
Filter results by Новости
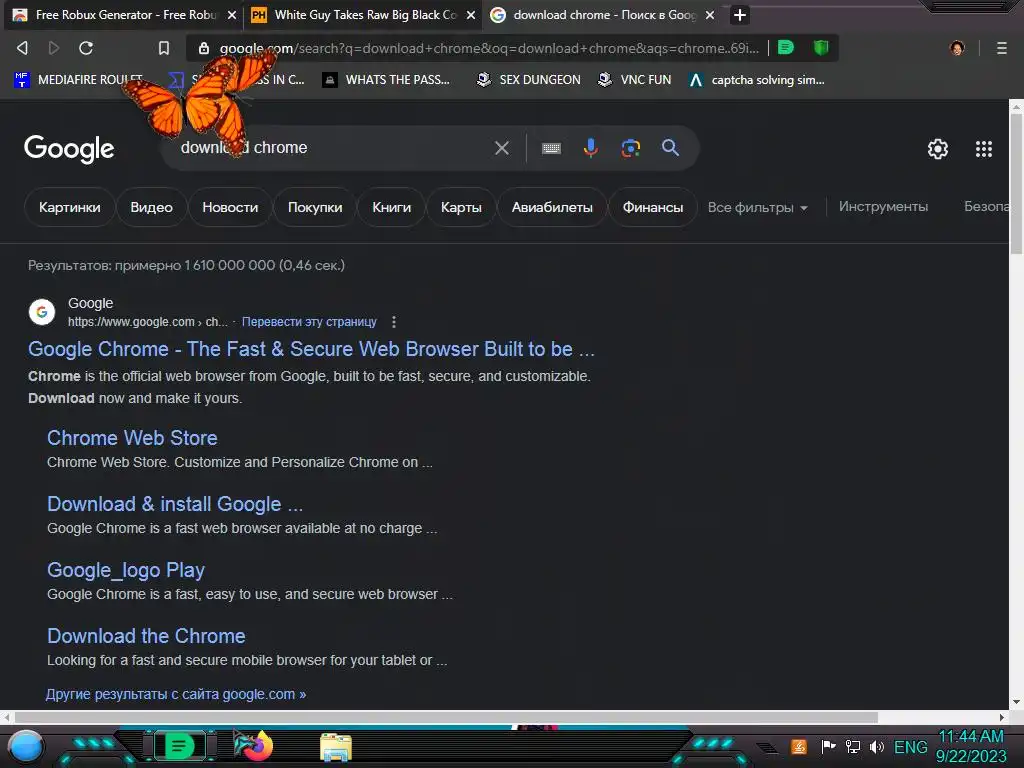(230, 207)
